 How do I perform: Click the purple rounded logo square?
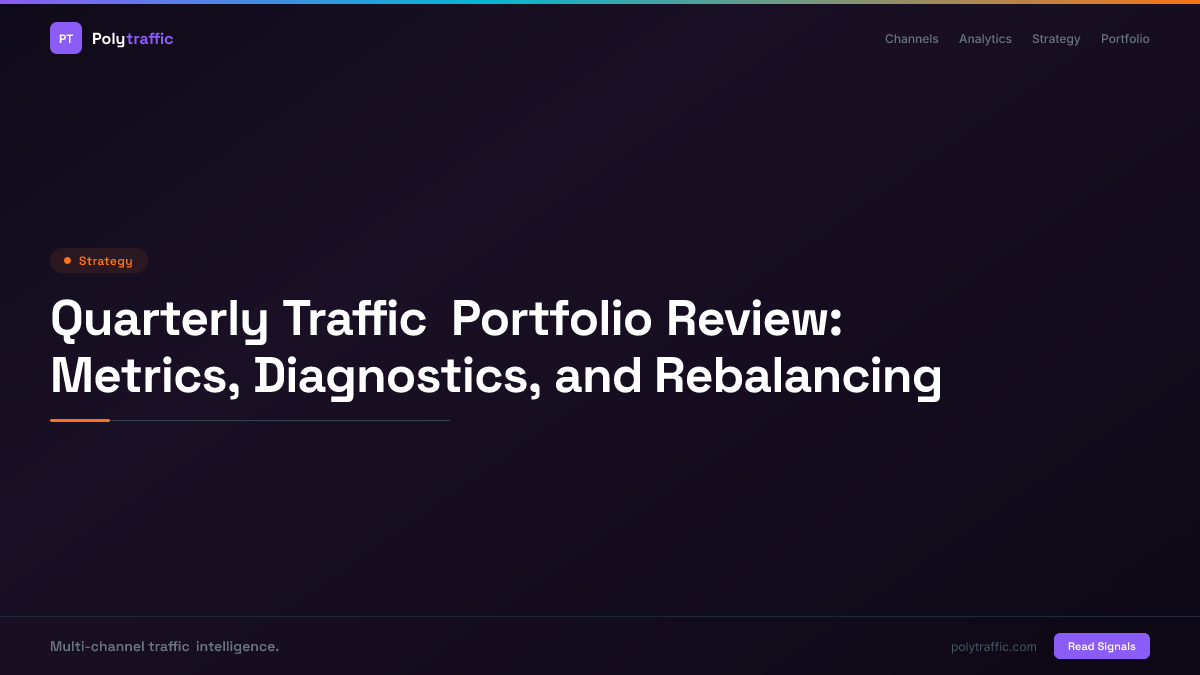65,37
